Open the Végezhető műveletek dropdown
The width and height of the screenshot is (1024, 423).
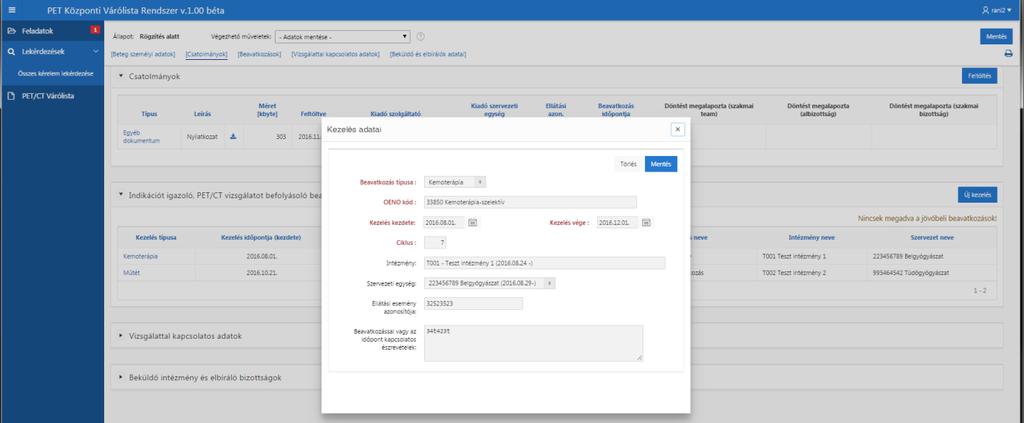click(343, 37)
